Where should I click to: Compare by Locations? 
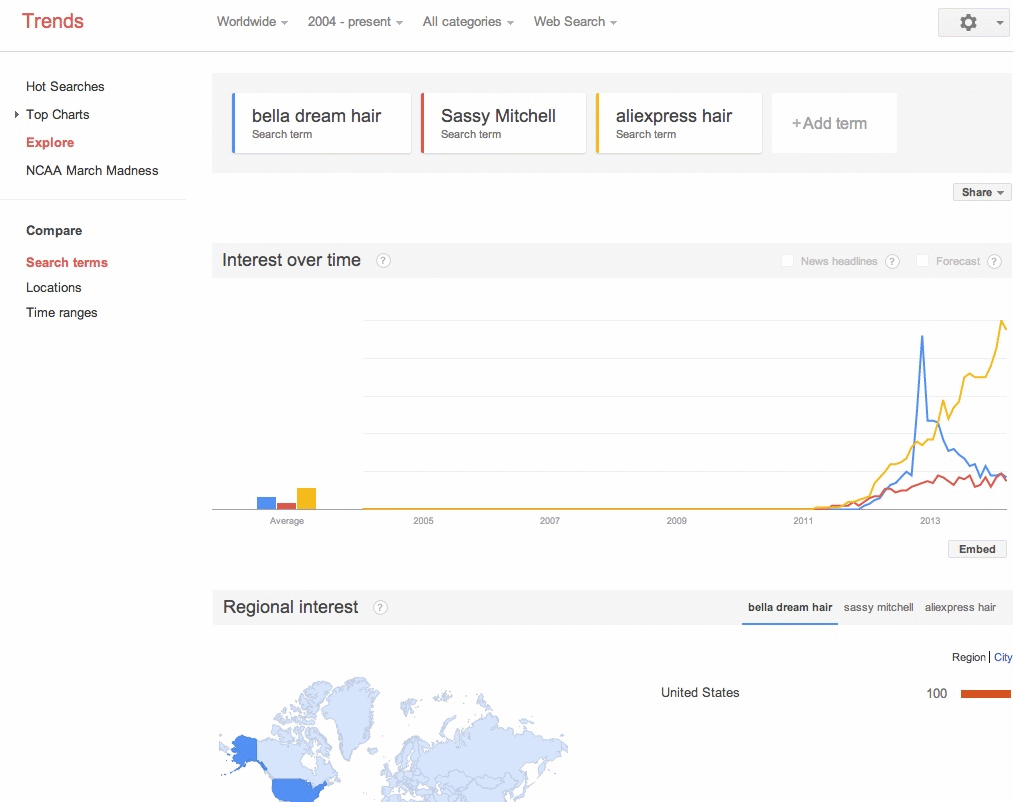coord(54,288)
